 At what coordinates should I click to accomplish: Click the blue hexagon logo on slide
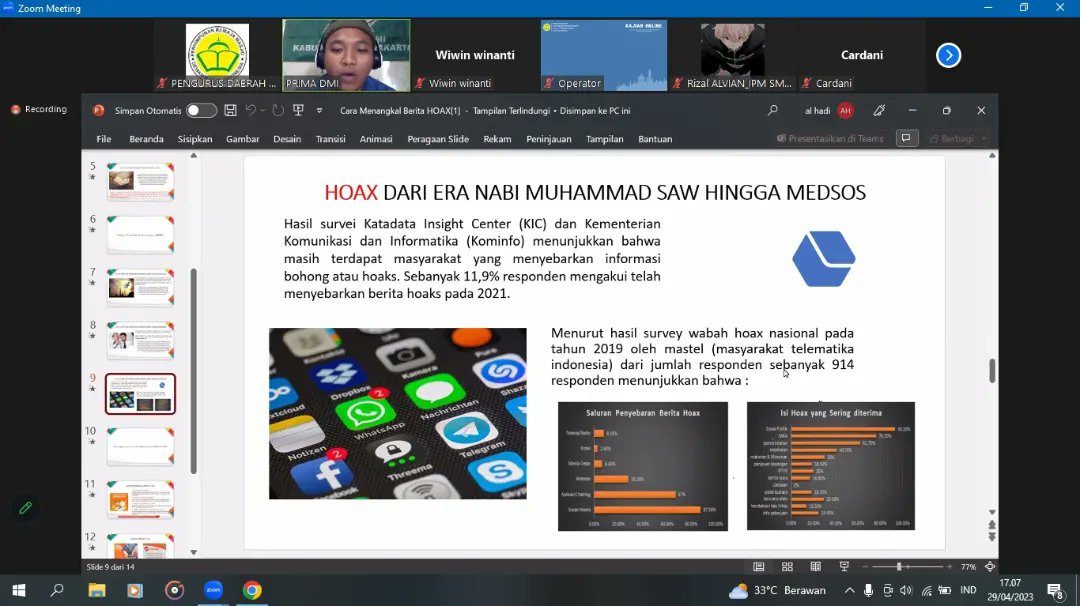824,259
